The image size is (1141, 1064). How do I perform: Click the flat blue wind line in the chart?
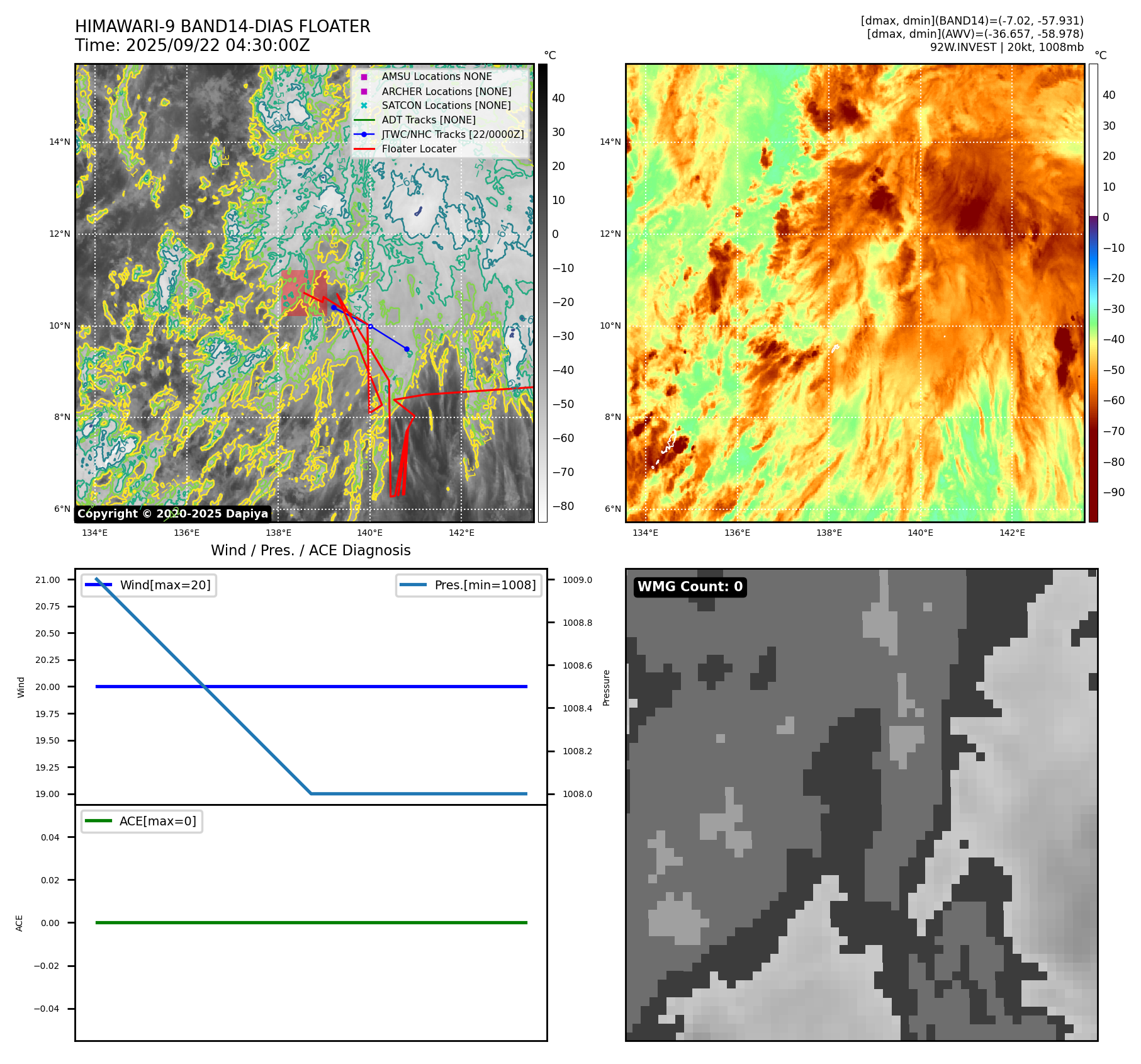click(x=311, y=687)
